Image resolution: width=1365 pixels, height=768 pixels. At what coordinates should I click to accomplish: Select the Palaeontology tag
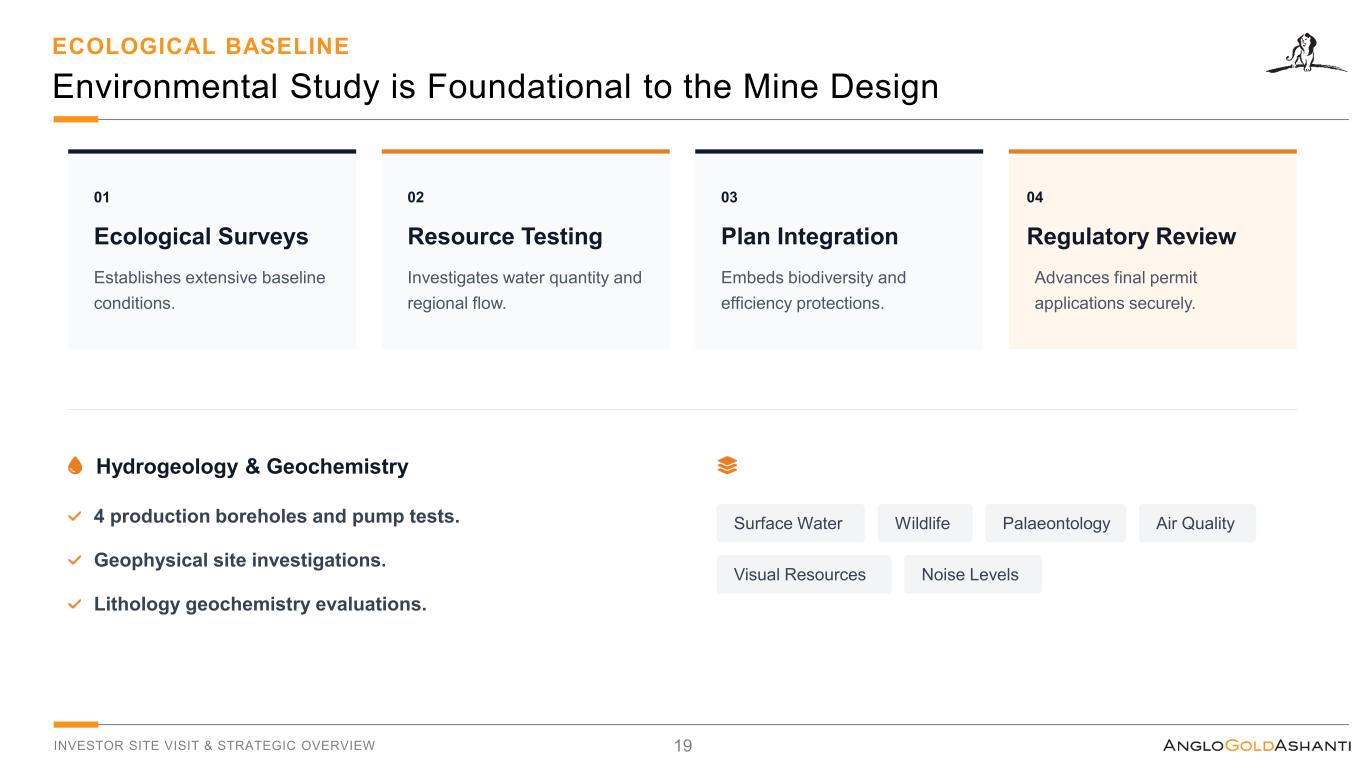click(x=1055, y=523)
